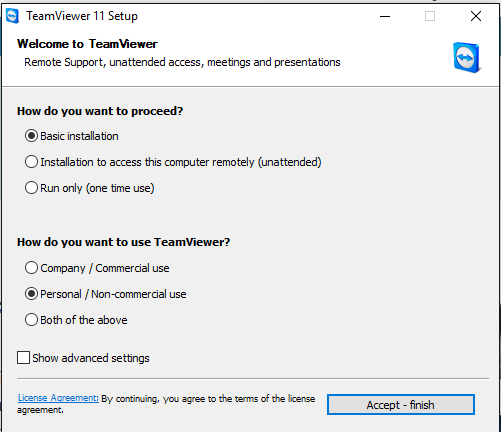Pick the Both of the above option

tap(76, 320)
